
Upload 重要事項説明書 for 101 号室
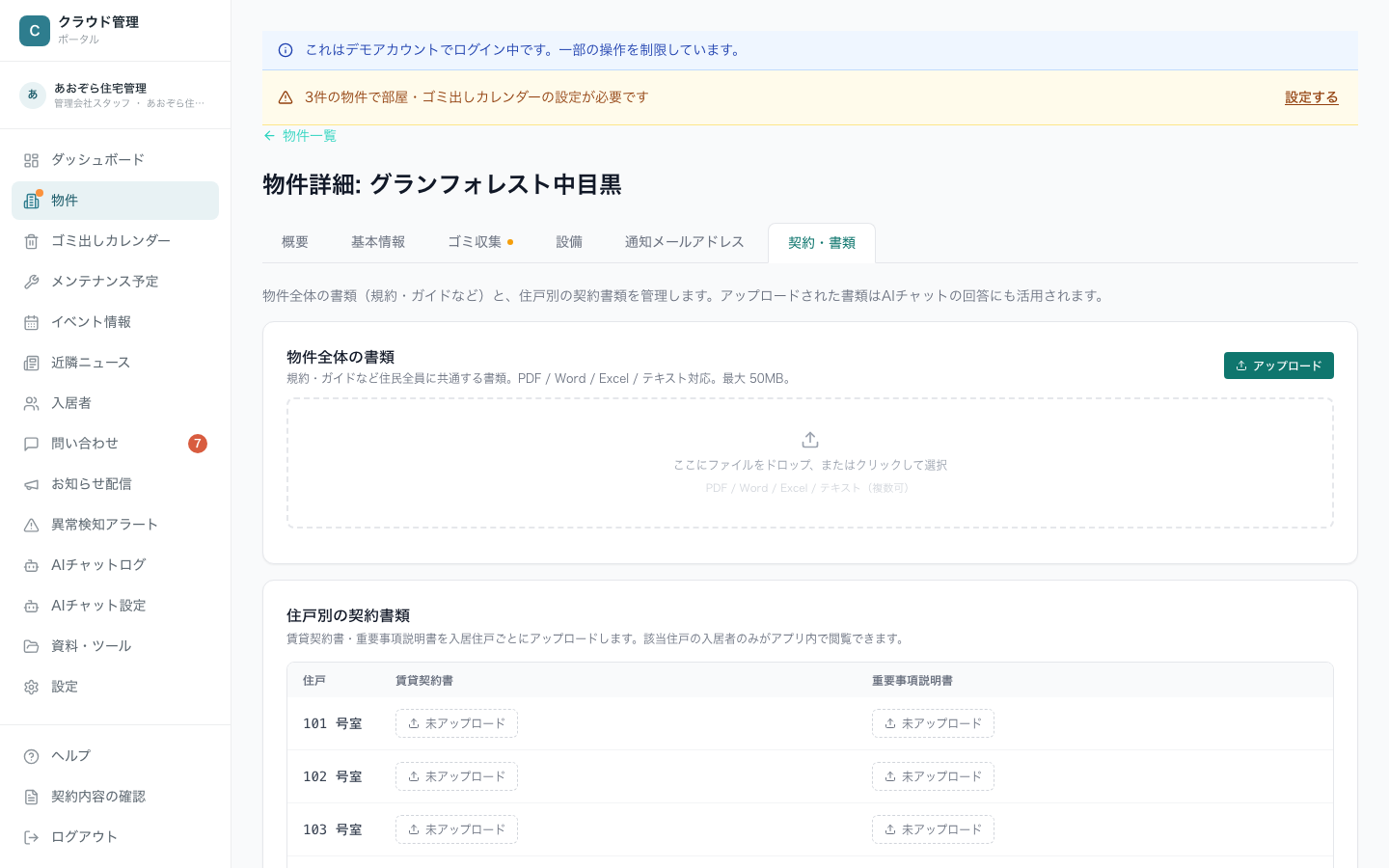coord(933,723)
